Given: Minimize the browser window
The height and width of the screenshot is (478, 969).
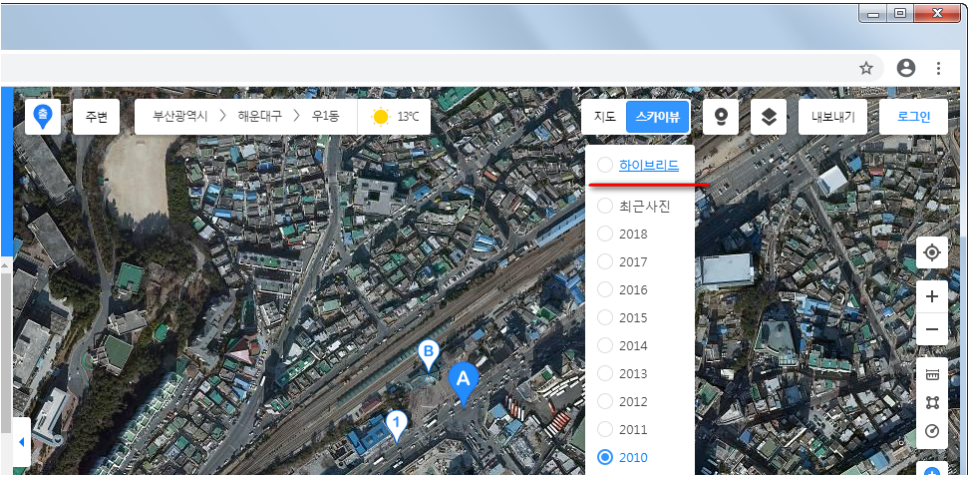Looking at the screenshot, I should (873, 13).
